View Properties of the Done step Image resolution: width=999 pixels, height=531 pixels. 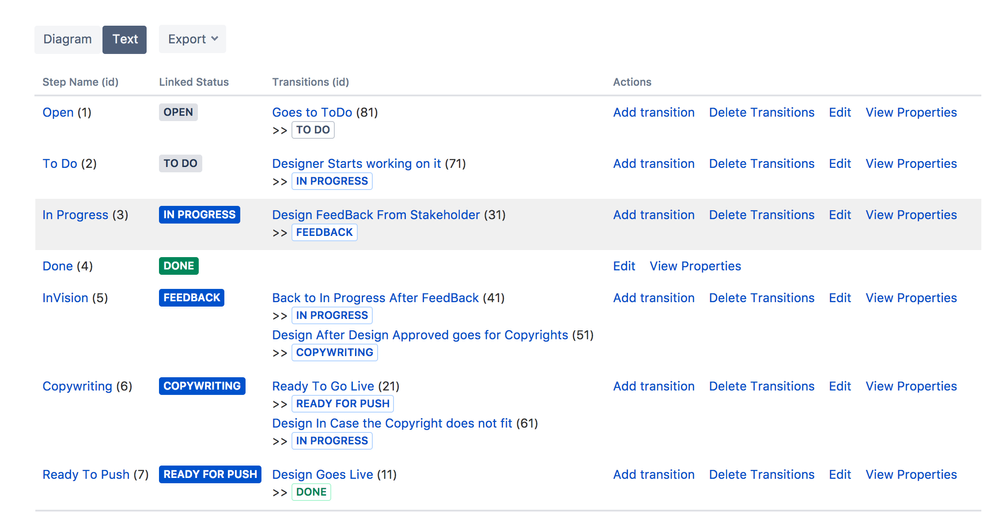click(x=695, y=266)
